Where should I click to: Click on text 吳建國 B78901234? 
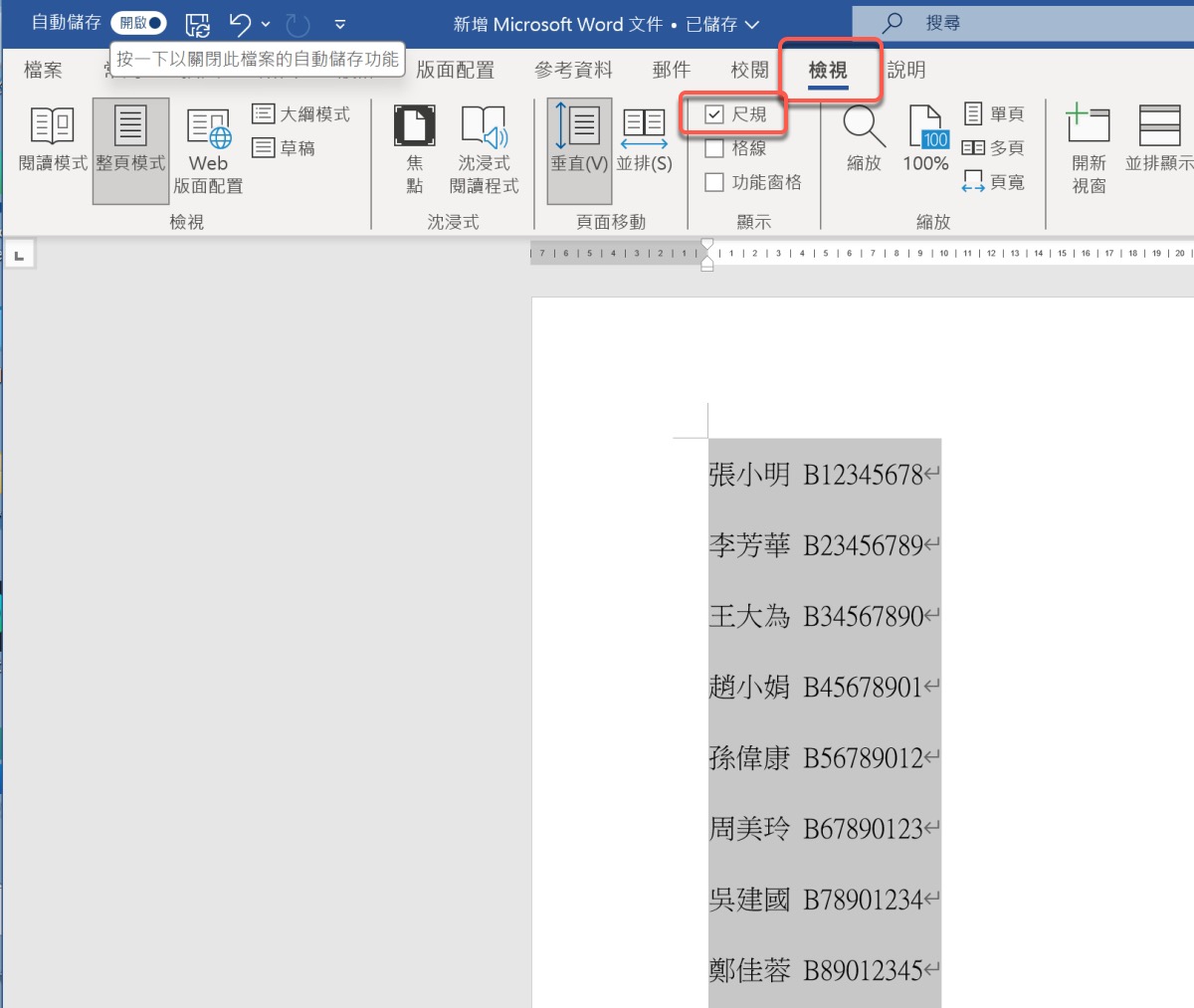(816, 900)
